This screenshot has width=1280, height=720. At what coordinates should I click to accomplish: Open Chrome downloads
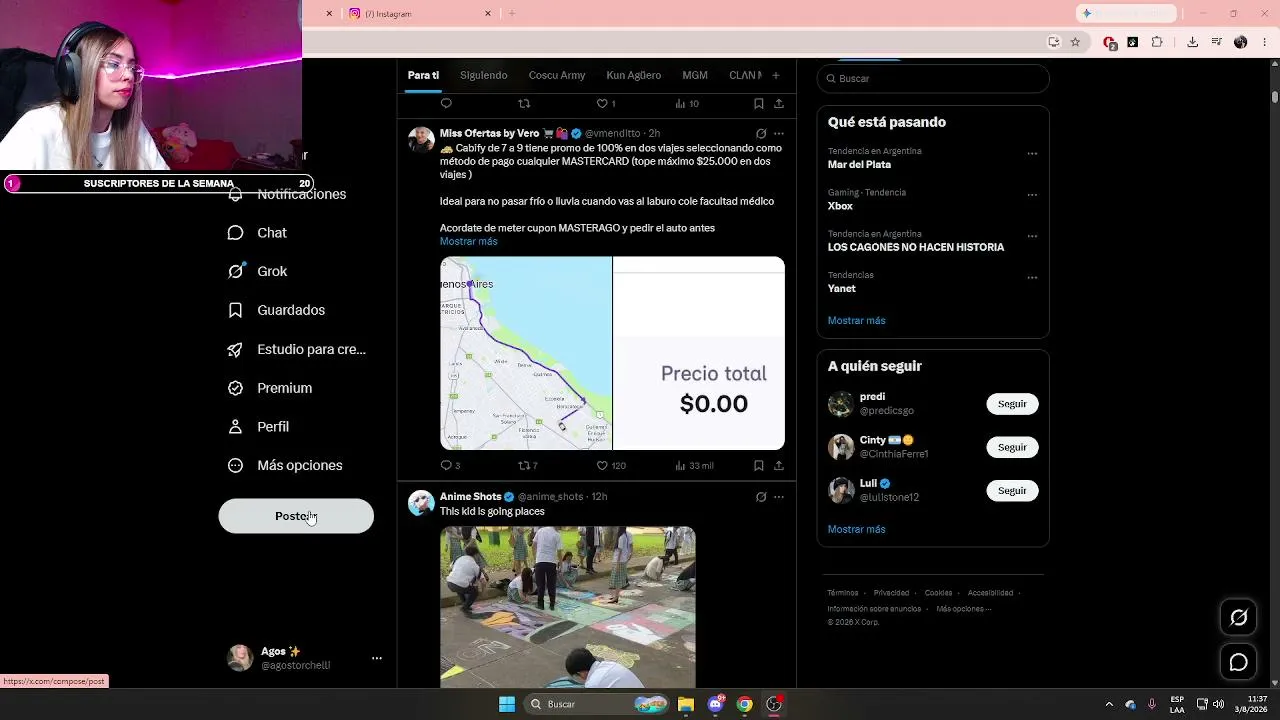coord(1192,42)
